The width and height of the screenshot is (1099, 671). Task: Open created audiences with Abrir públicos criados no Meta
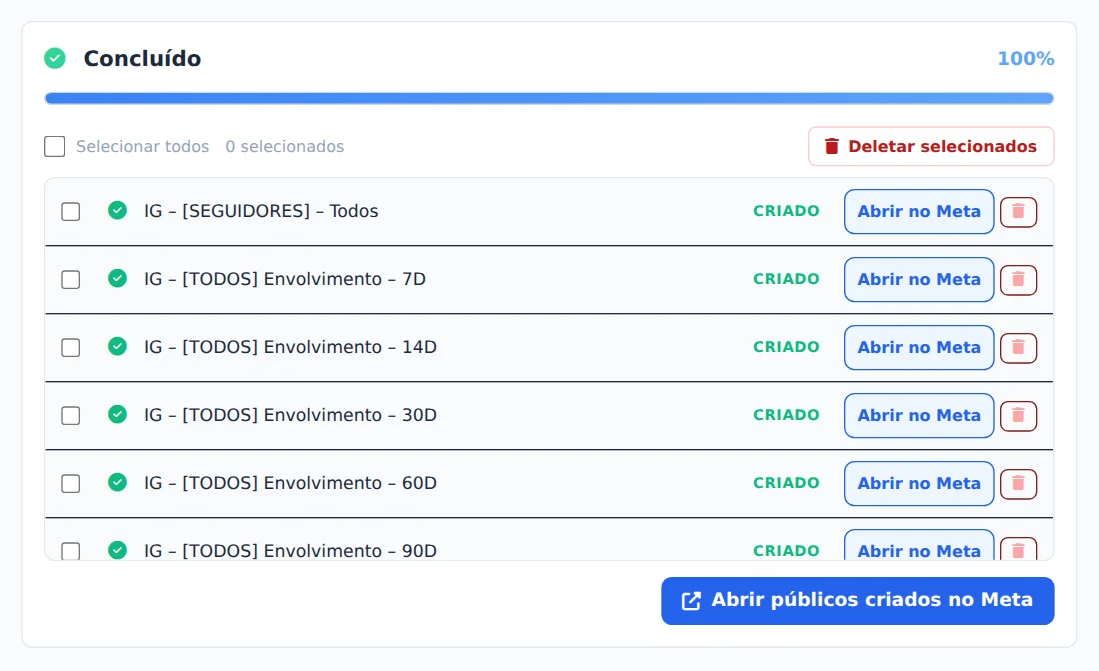tap(858, 601)
